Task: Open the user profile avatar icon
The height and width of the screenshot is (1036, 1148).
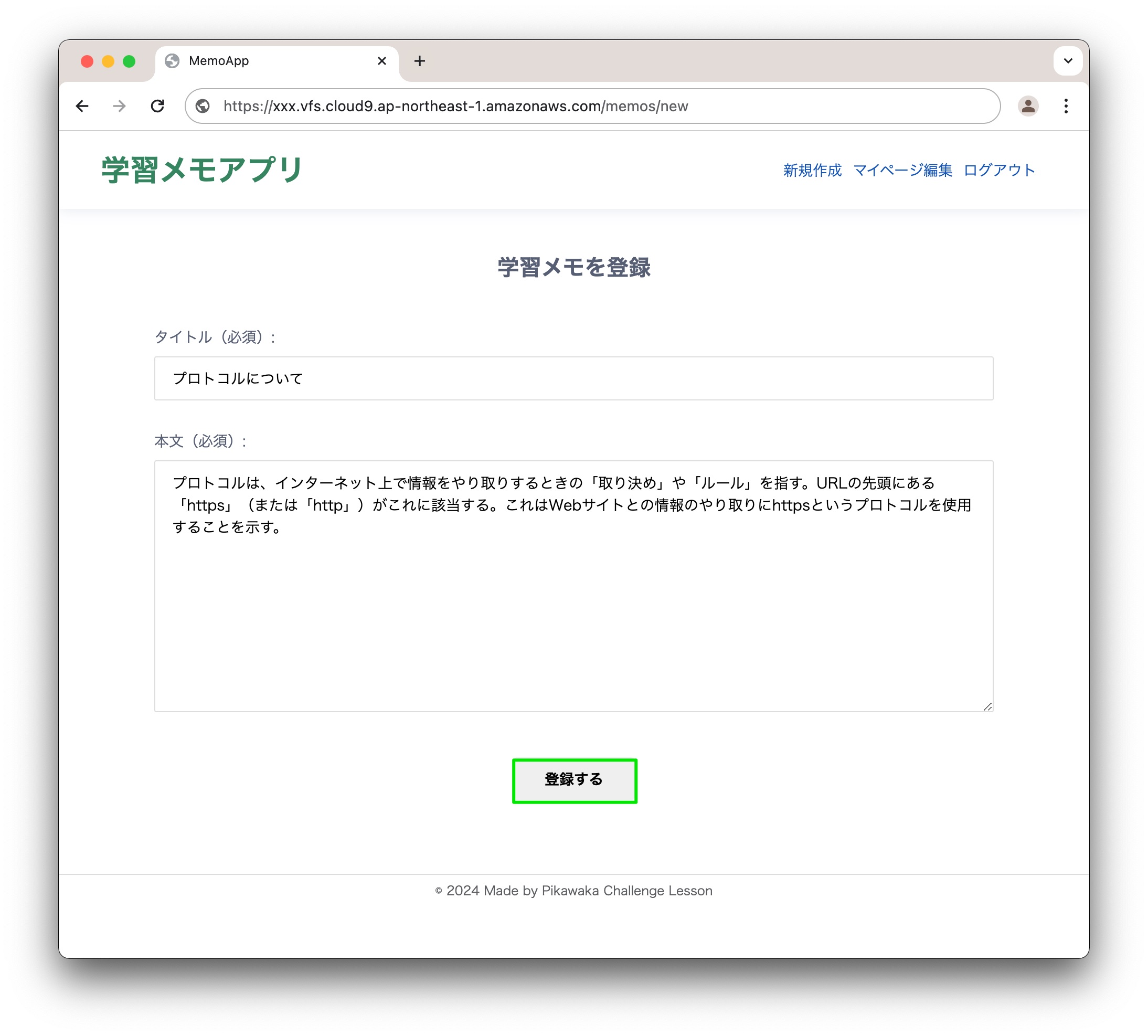Action: tap(1027, 106)
